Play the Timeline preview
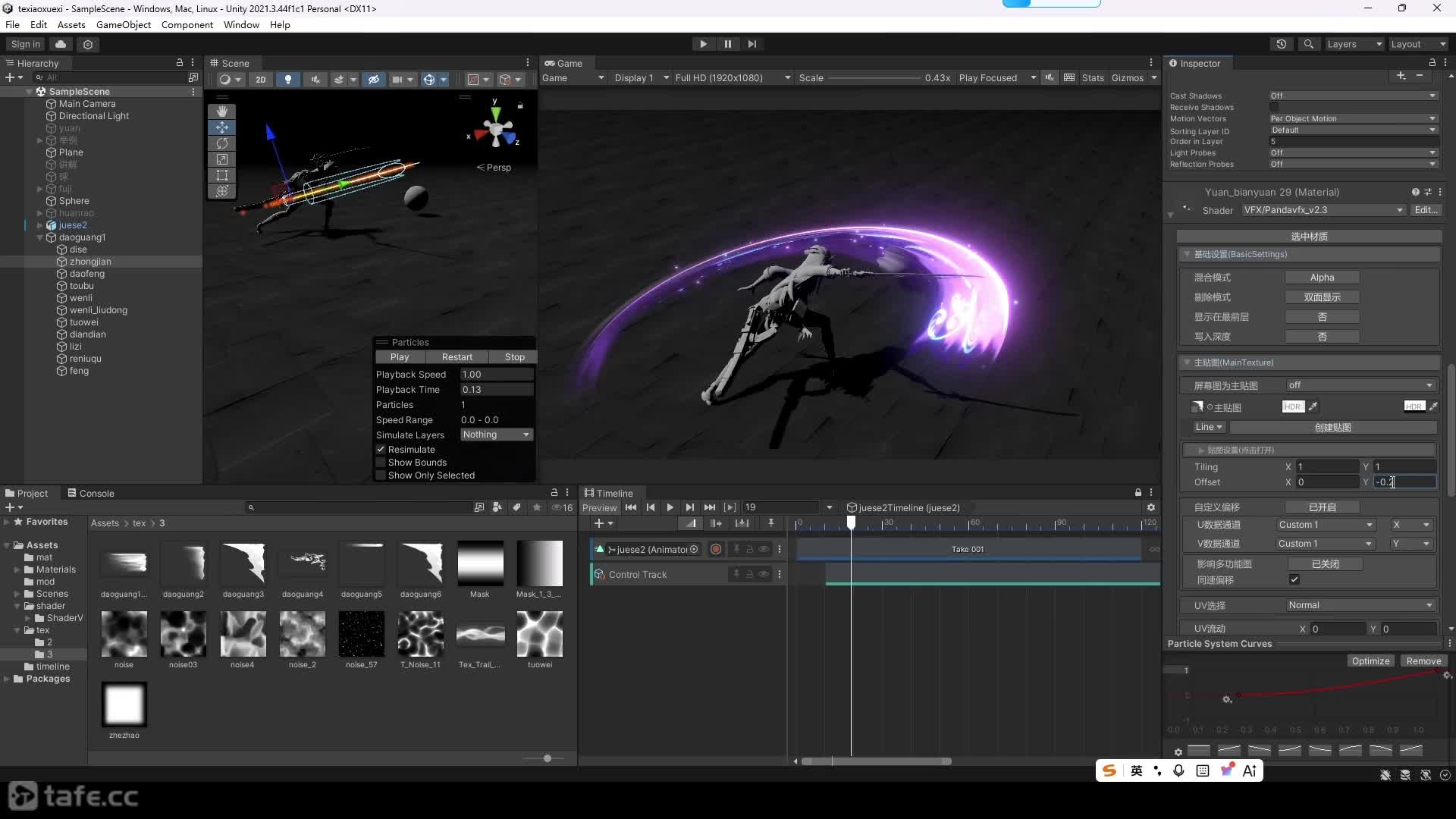1456x819 pixels. pos(670,507)
